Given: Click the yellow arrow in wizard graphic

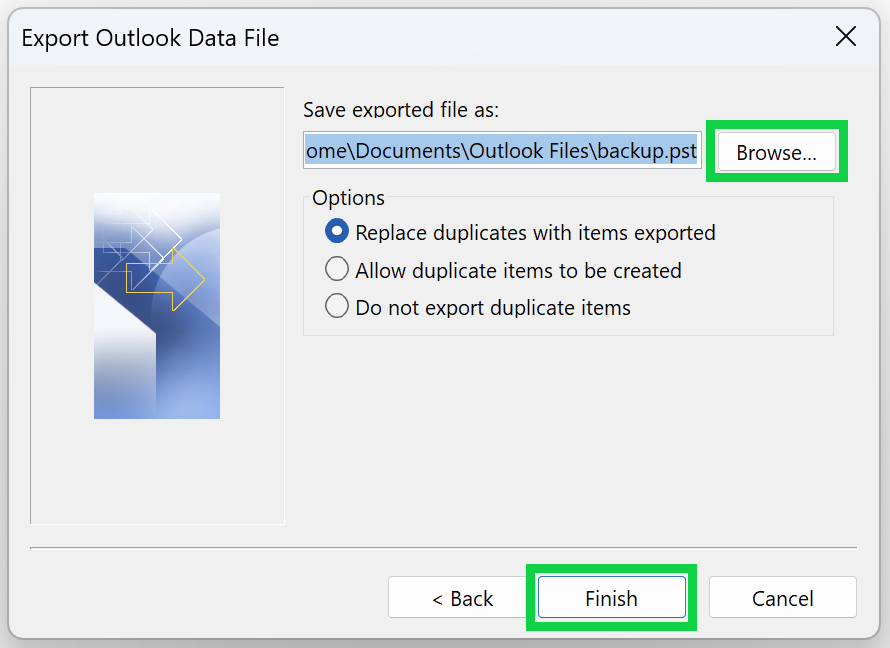Looking at the screenshot, I should point(172,279).
